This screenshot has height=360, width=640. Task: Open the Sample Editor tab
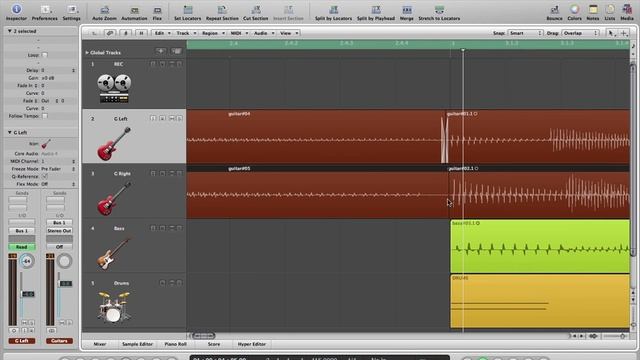tap(137, 344)
